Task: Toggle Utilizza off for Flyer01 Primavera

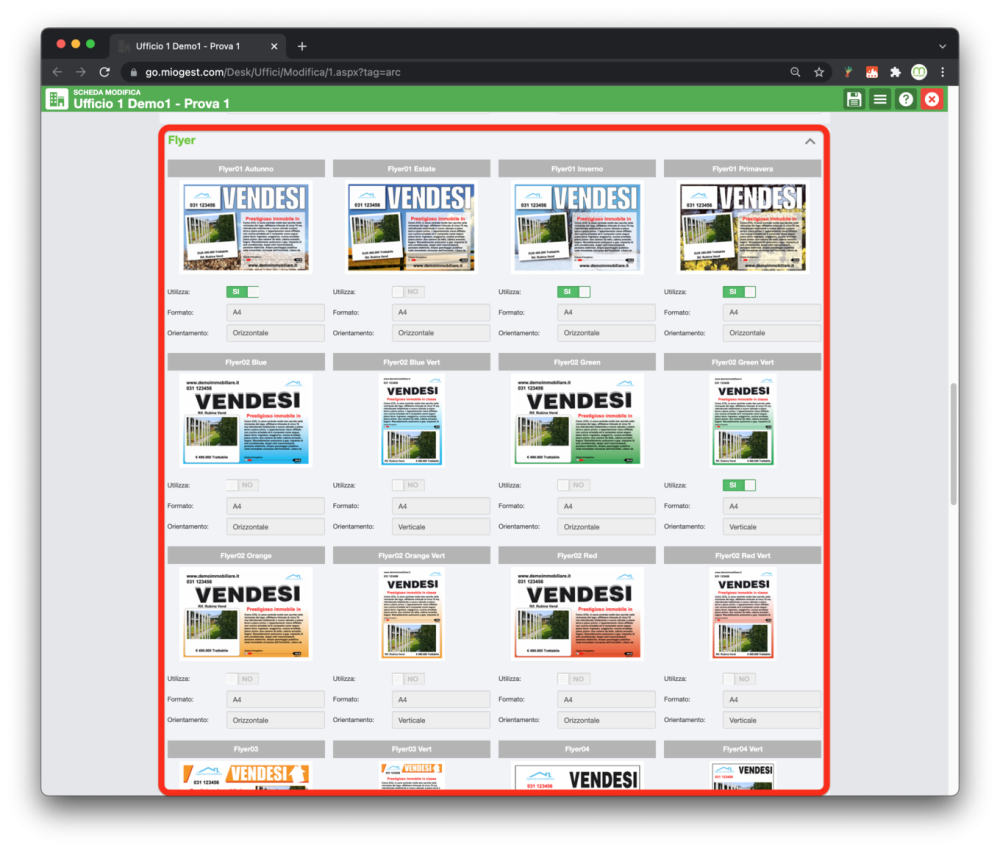Action: click(x=739, y=291)
